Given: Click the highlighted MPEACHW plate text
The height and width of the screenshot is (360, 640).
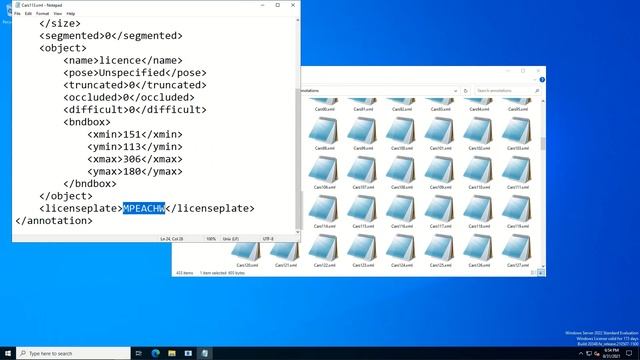Looking at the screenshot, I should pos(144,208).
